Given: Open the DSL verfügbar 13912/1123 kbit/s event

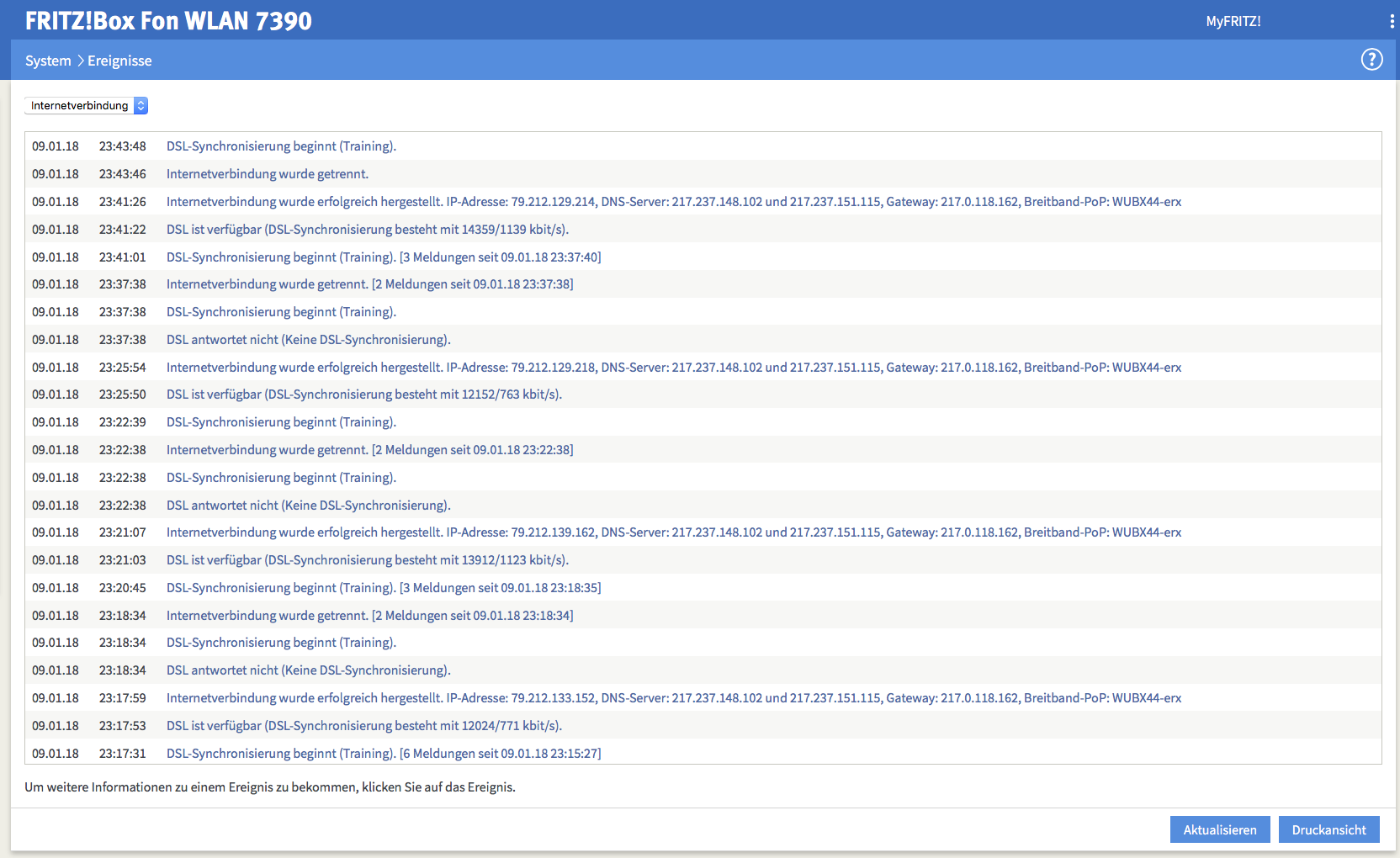Looking at the screenshot, I should [x=367, y=560].
